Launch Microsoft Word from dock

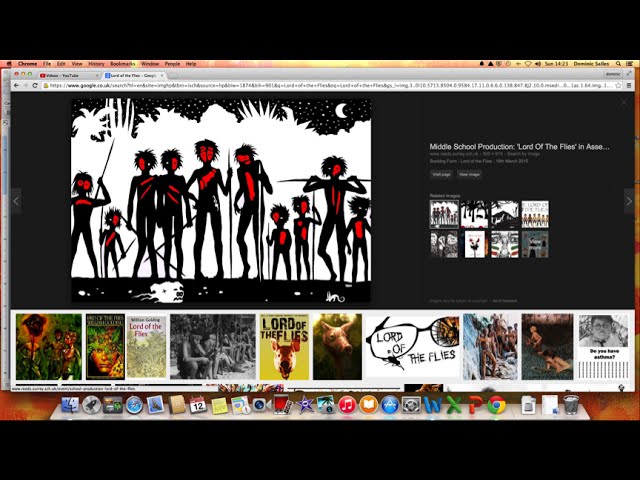(x=433, y=405)
